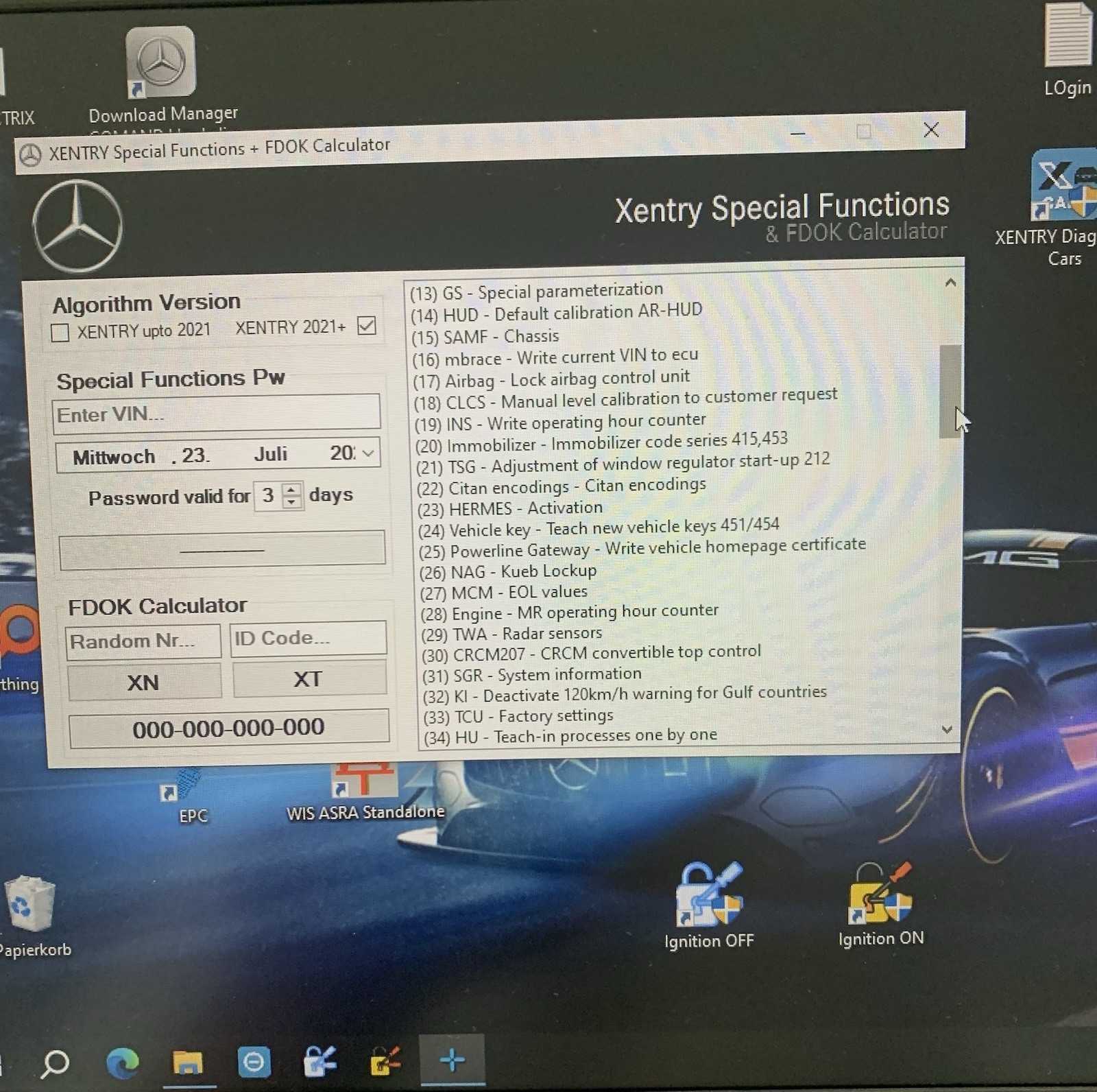Select (34) HU - Teach-in processes entry
The image size is (1097, 1092).
pos(570,737)
